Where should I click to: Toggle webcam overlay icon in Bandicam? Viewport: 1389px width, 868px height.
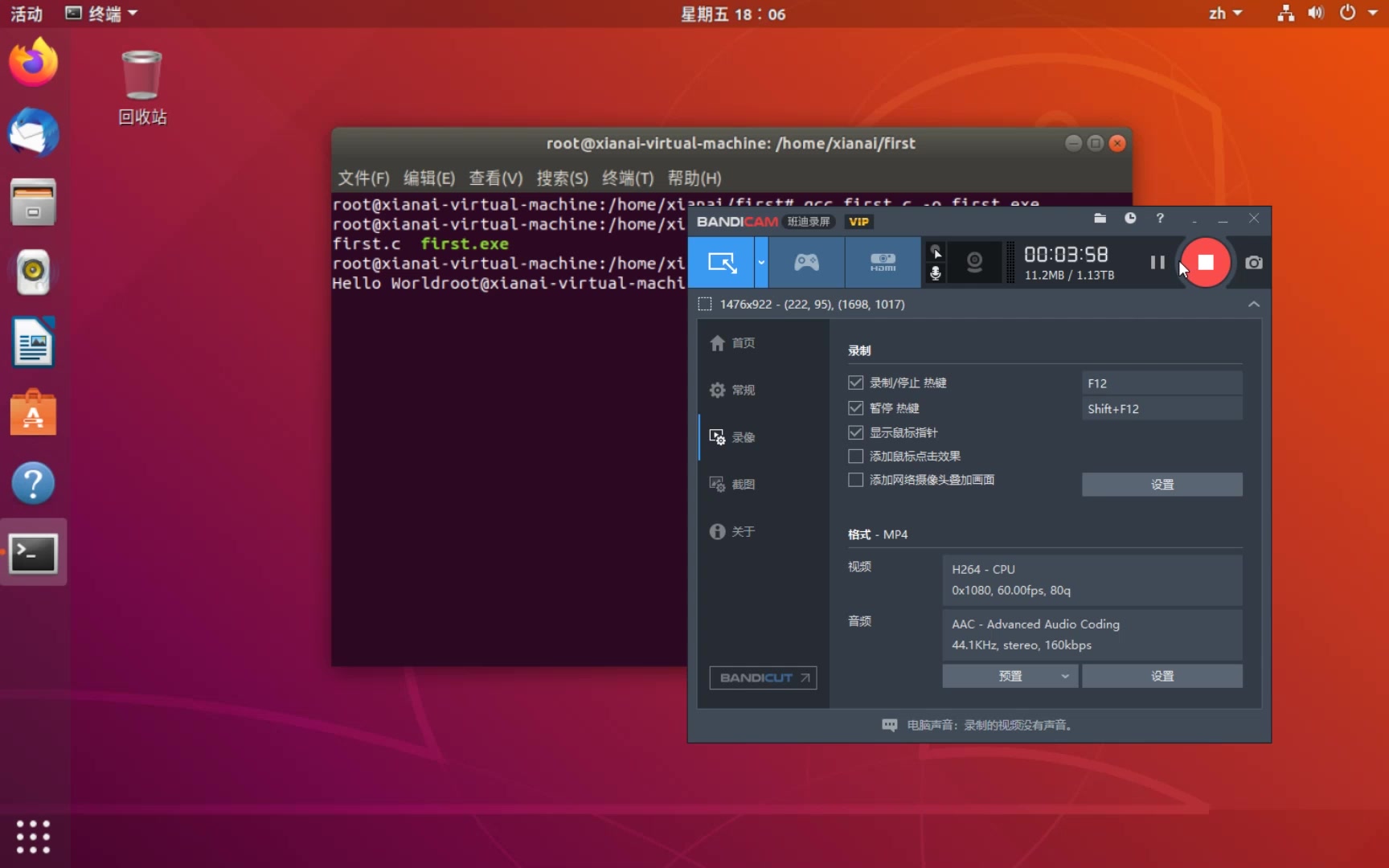pos(974,263)
